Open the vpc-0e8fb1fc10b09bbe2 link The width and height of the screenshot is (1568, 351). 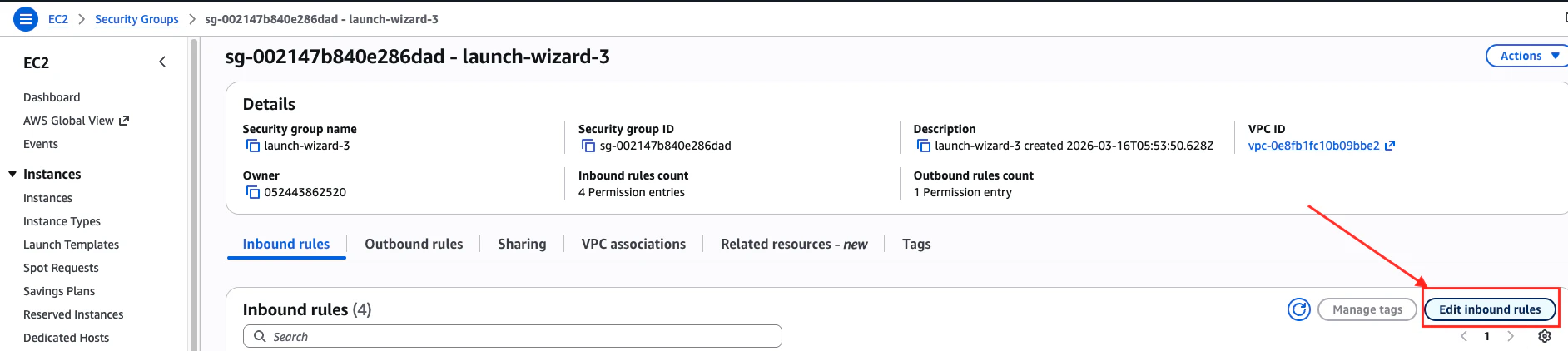pos(1314,146)
